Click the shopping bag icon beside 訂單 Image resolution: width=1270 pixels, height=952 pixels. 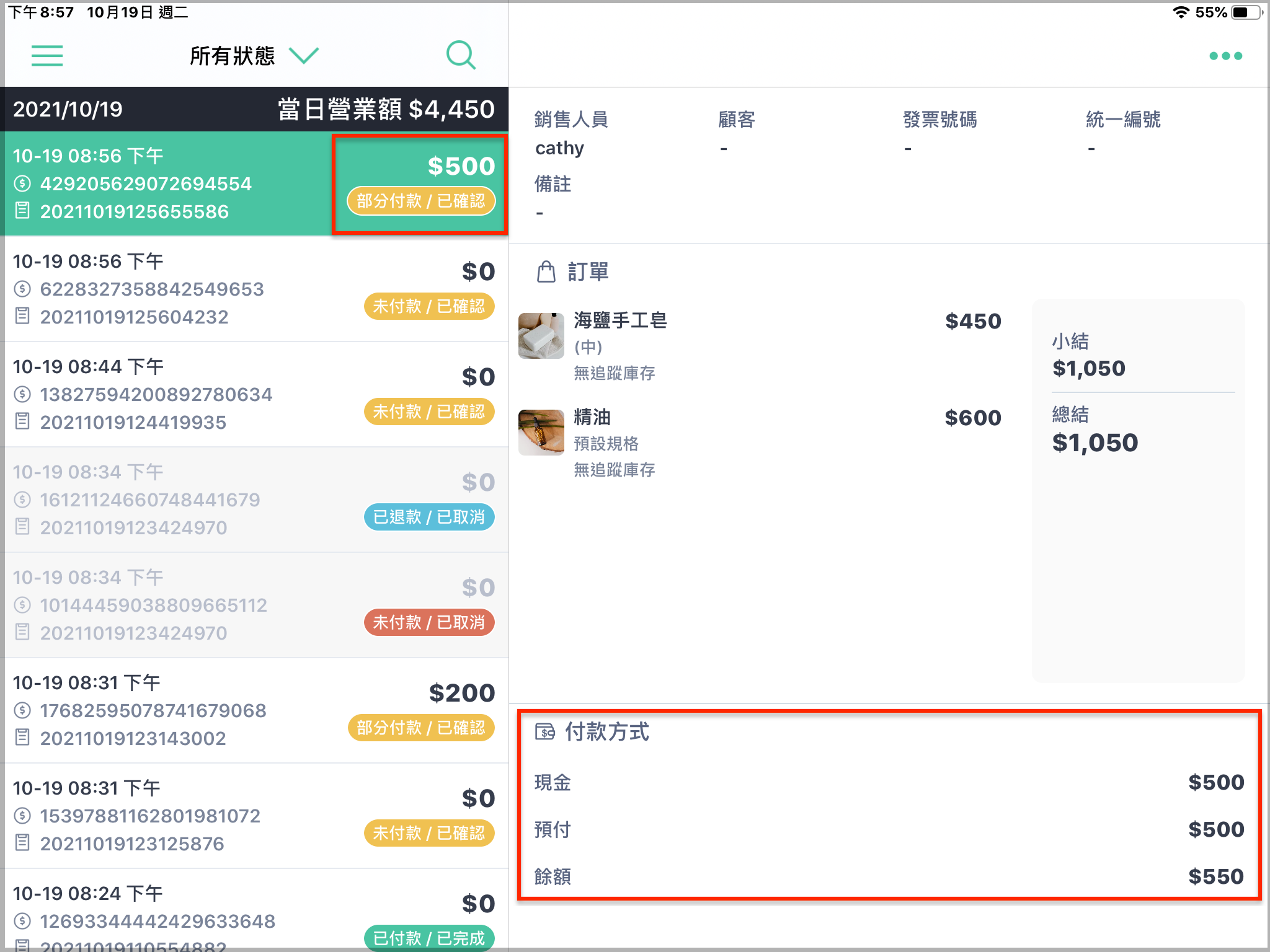tap(546, 271)
